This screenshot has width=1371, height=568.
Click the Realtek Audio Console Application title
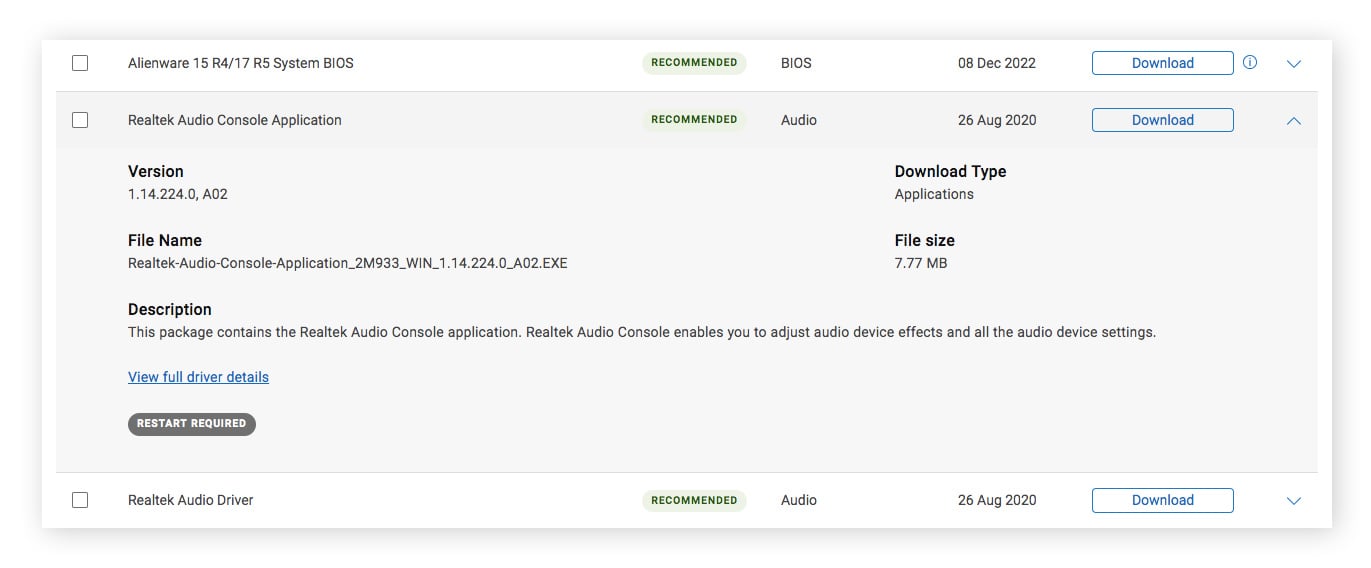point(235,120)
